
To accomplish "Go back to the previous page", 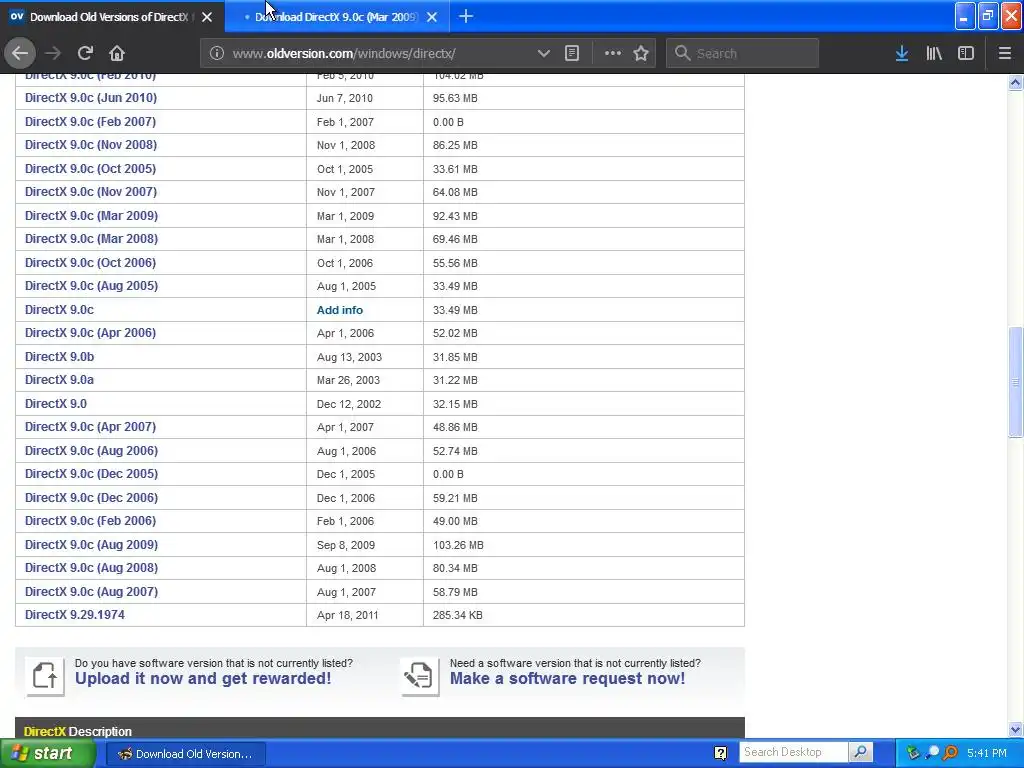I will [20, 53].
